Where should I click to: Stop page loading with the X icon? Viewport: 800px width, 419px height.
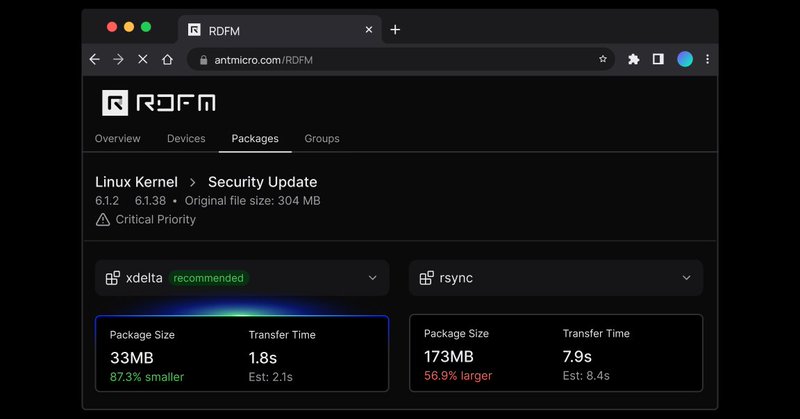(x=143, y=59)
